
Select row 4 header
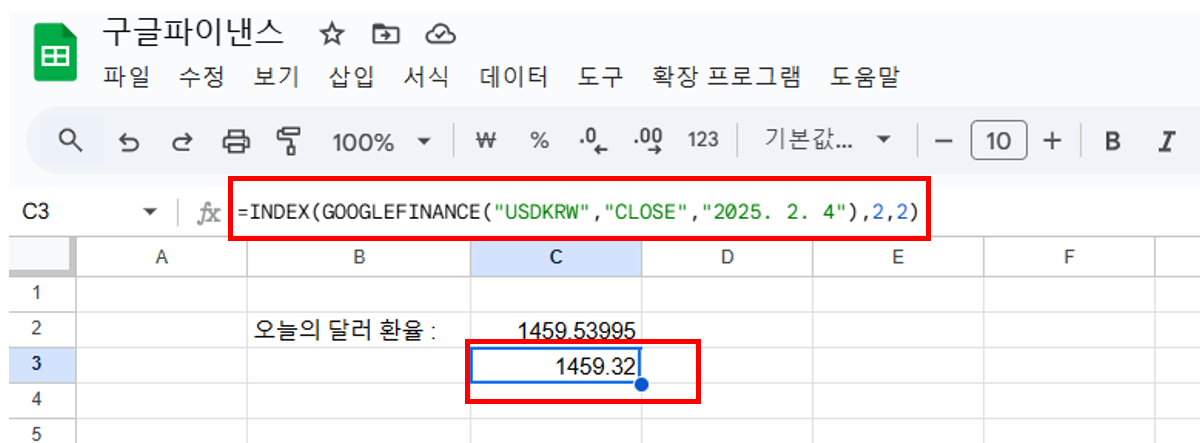38,399
